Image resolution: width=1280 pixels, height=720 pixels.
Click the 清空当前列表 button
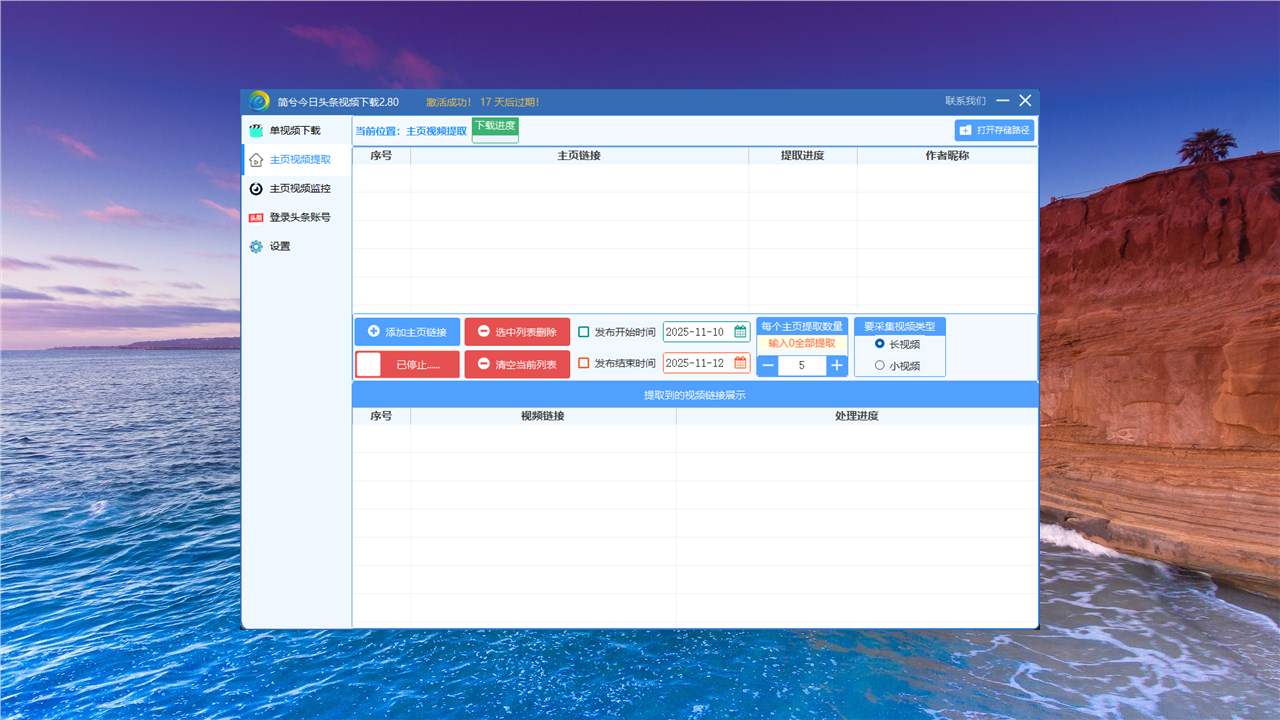coord(517,364)
